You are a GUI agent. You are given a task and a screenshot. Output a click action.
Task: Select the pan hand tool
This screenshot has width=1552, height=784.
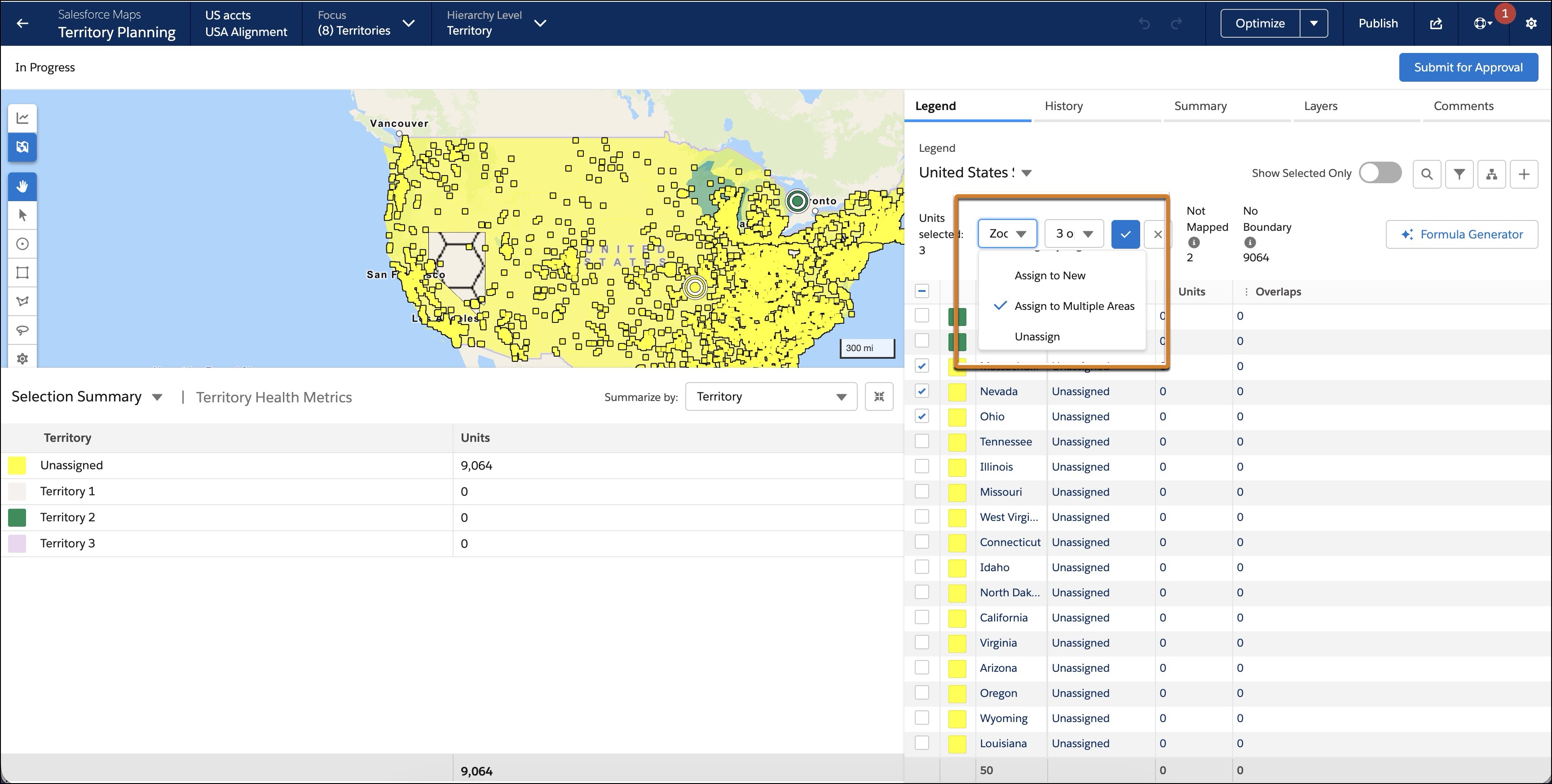click(x=22, y=187)
